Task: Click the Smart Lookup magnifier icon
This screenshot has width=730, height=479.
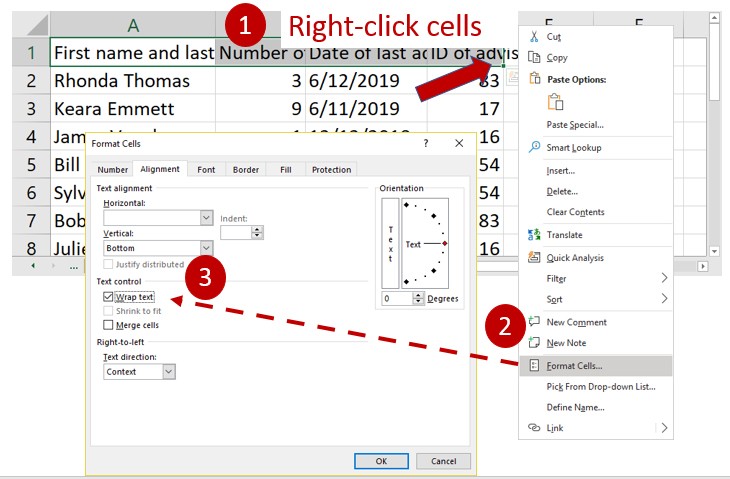Action: [x=534, y=147]
